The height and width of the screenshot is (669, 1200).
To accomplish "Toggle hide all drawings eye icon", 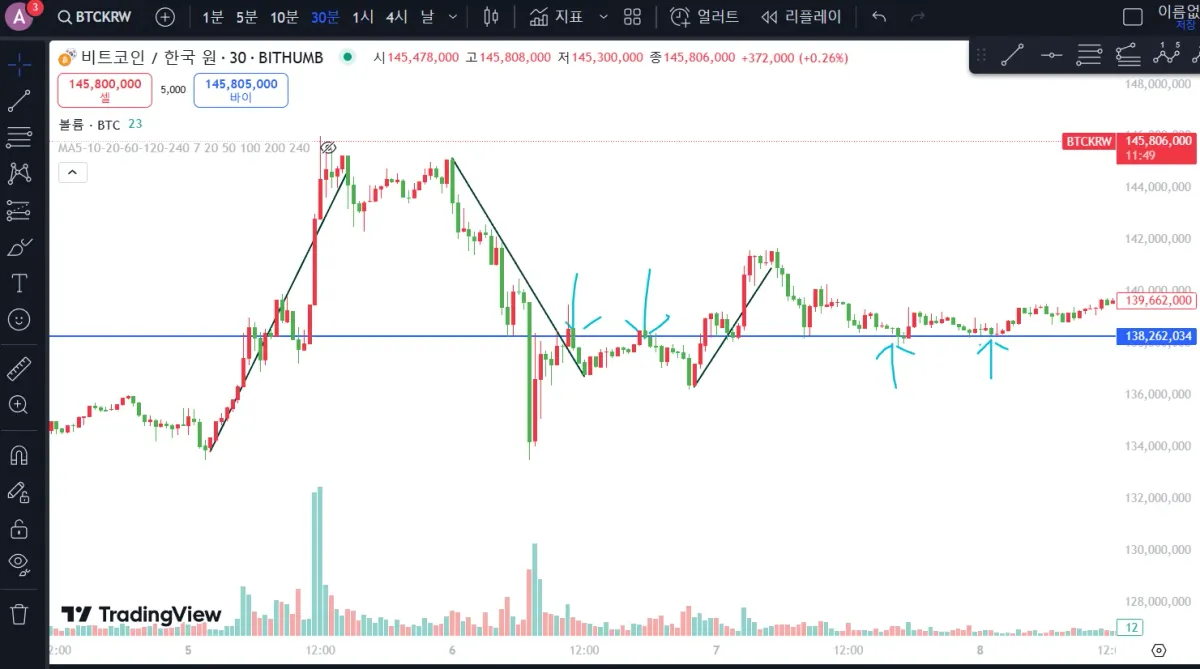I will 19,562.
